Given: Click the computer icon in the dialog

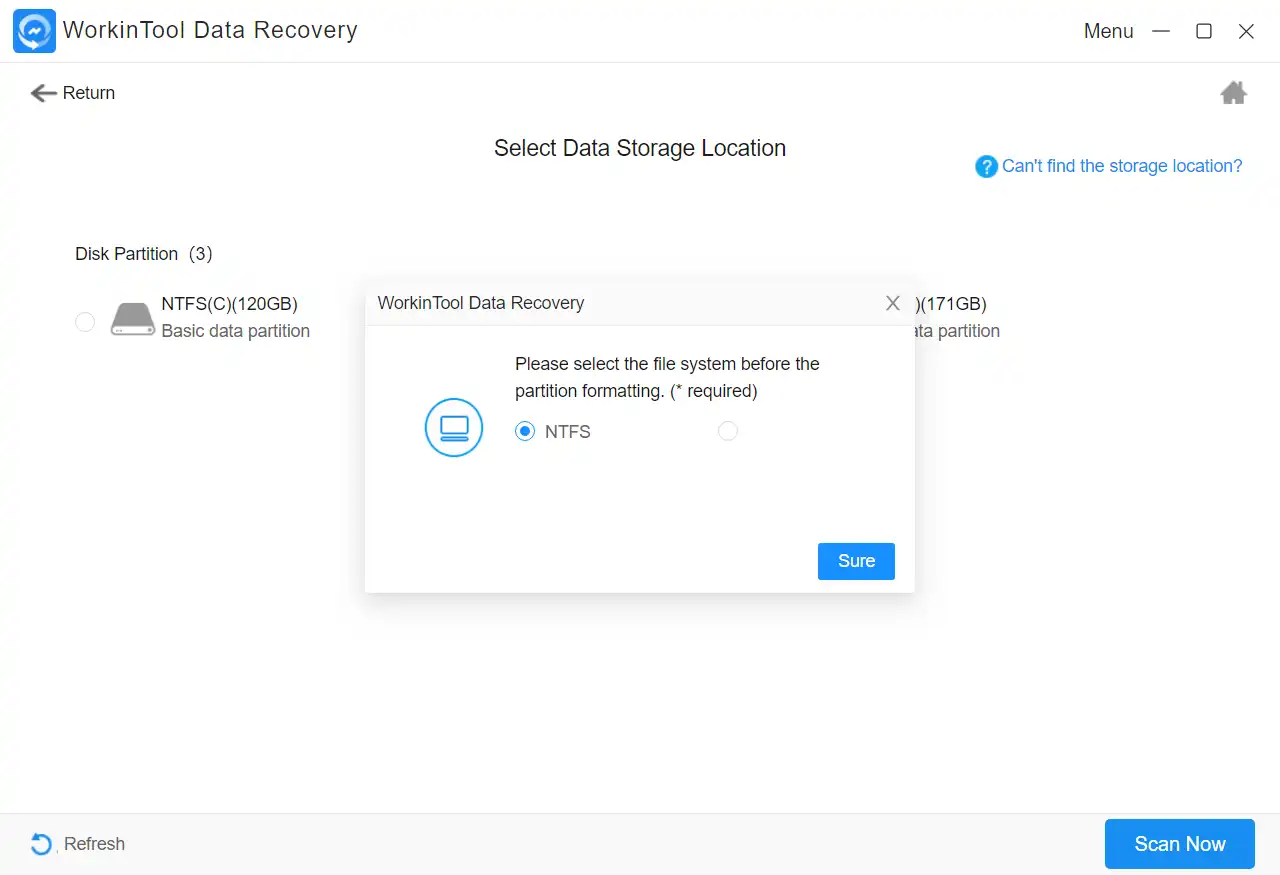Looking at the screenshot, I should click(x=454, y=427).
